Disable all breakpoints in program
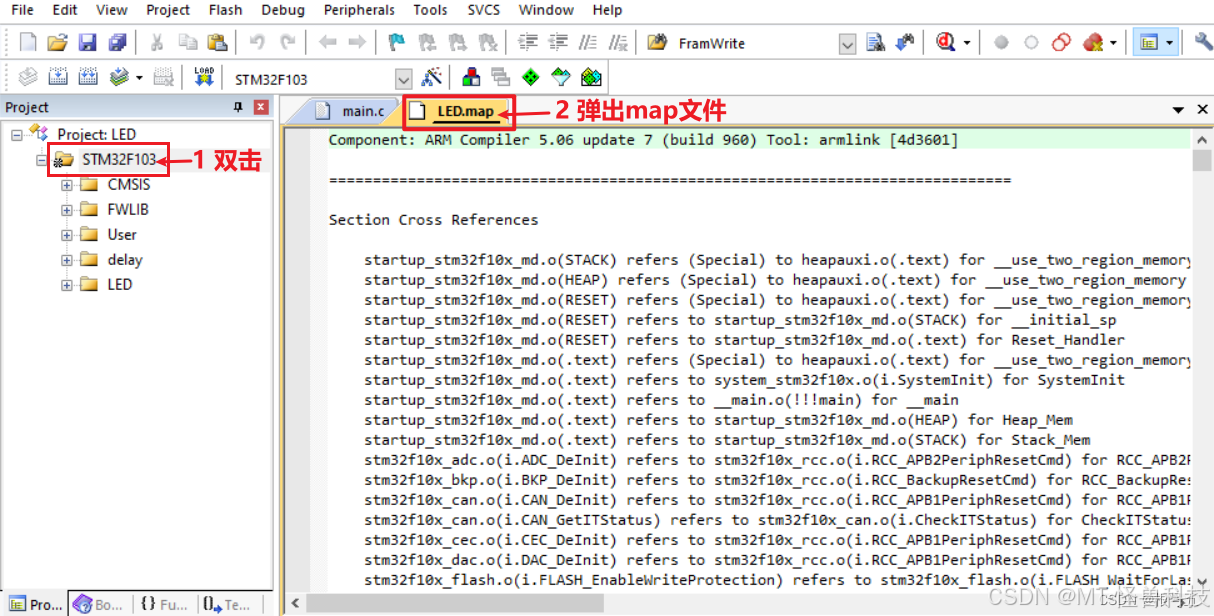Screen dimensions: 1214x616 [x=1060, y=42]
